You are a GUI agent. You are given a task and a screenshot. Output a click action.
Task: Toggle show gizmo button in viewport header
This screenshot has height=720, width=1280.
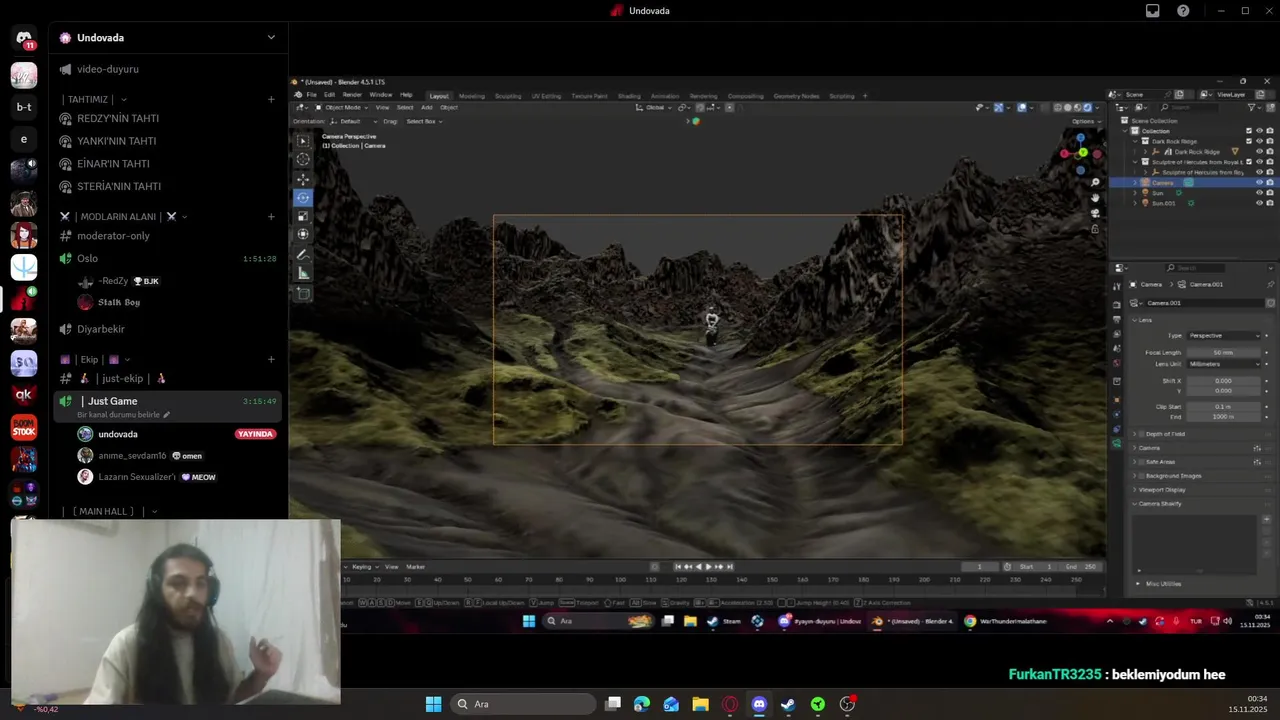(998, 107)
